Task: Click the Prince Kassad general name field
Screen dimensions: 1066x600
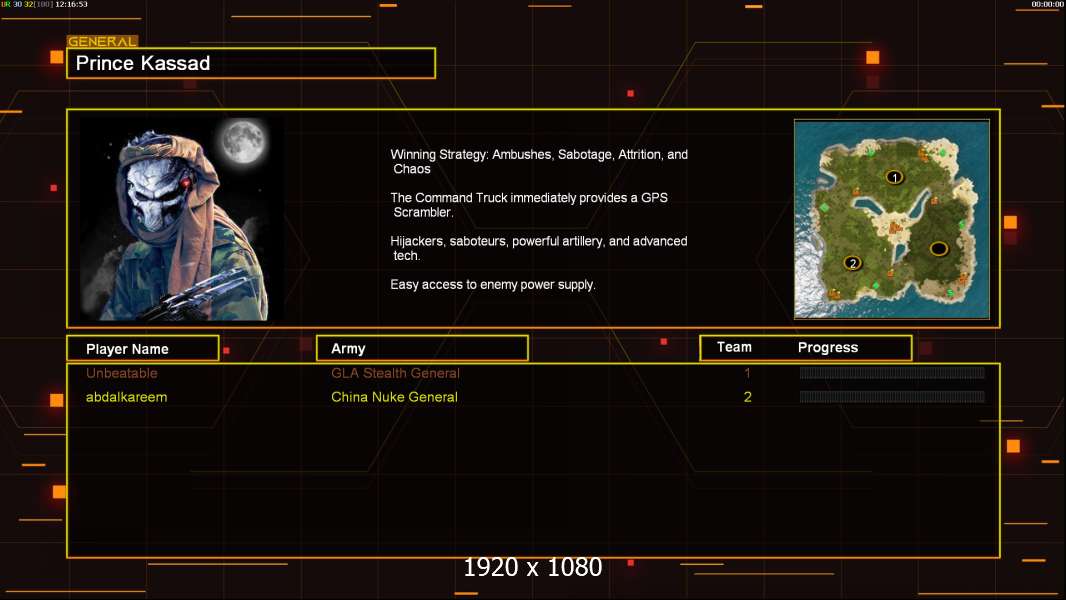Action: (x=251, y=63)
